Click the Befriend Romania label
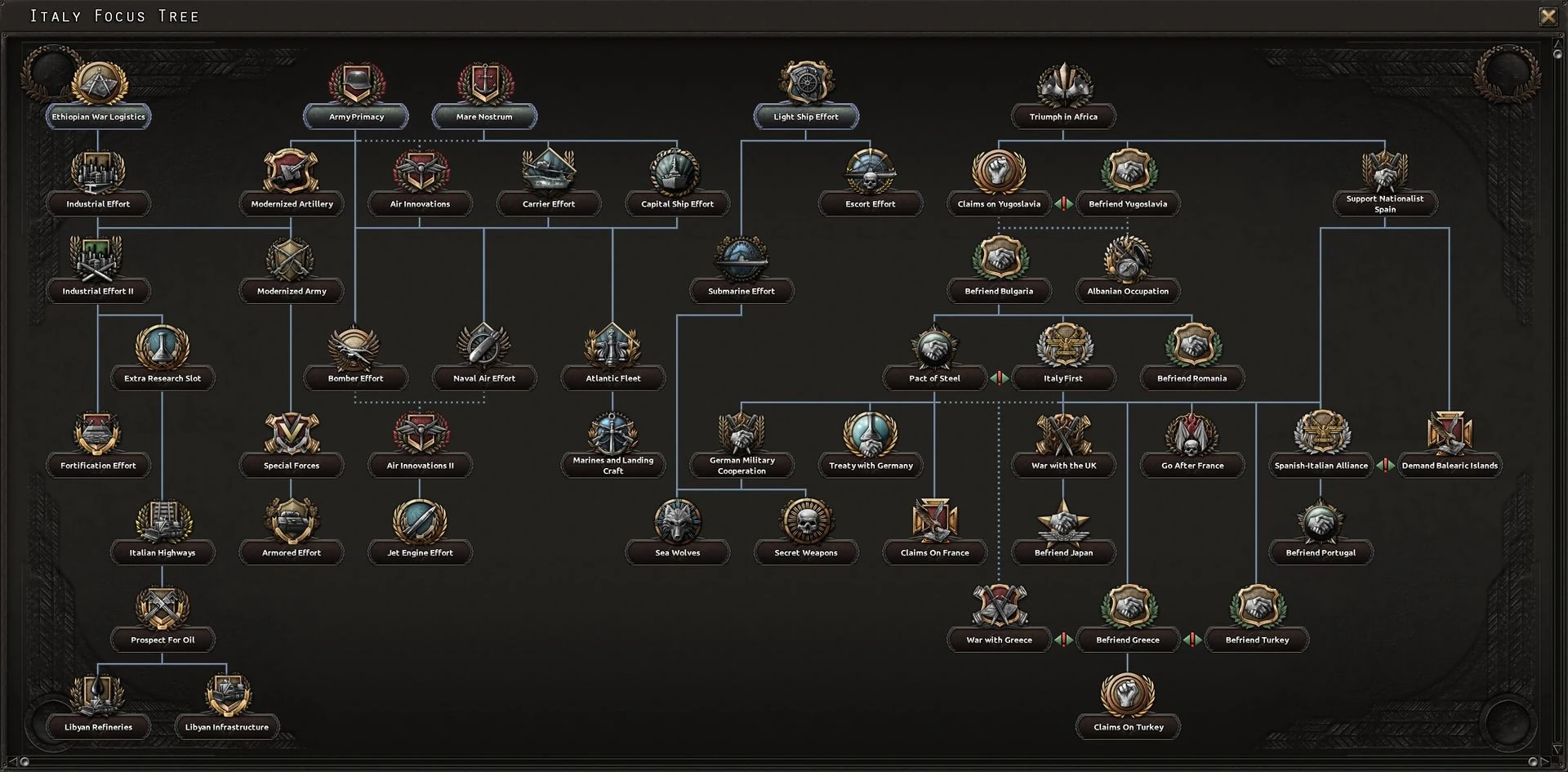 pos(1192,378)
